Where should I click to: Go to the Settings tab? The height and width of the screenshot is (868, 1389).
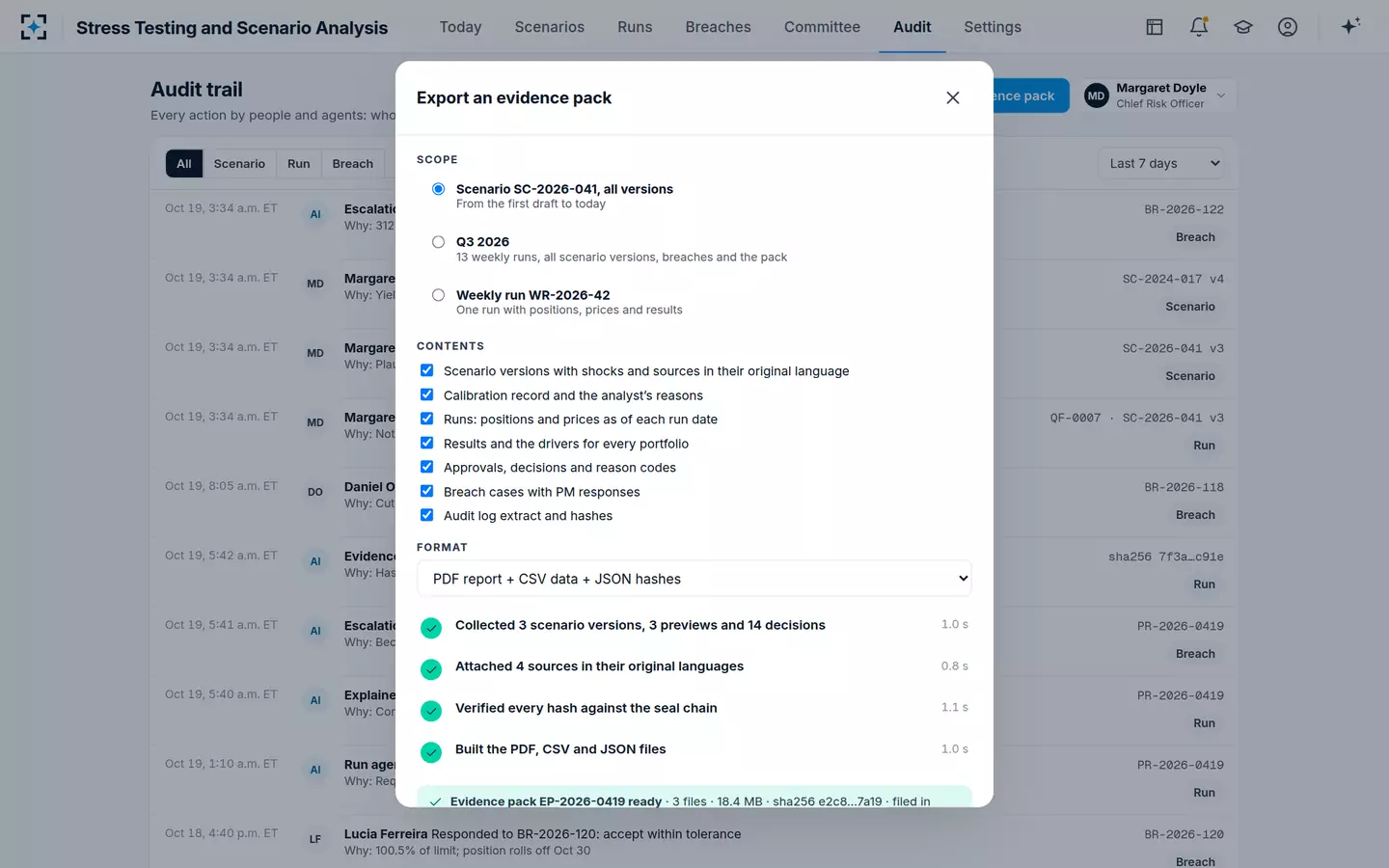tap(993, 27)
